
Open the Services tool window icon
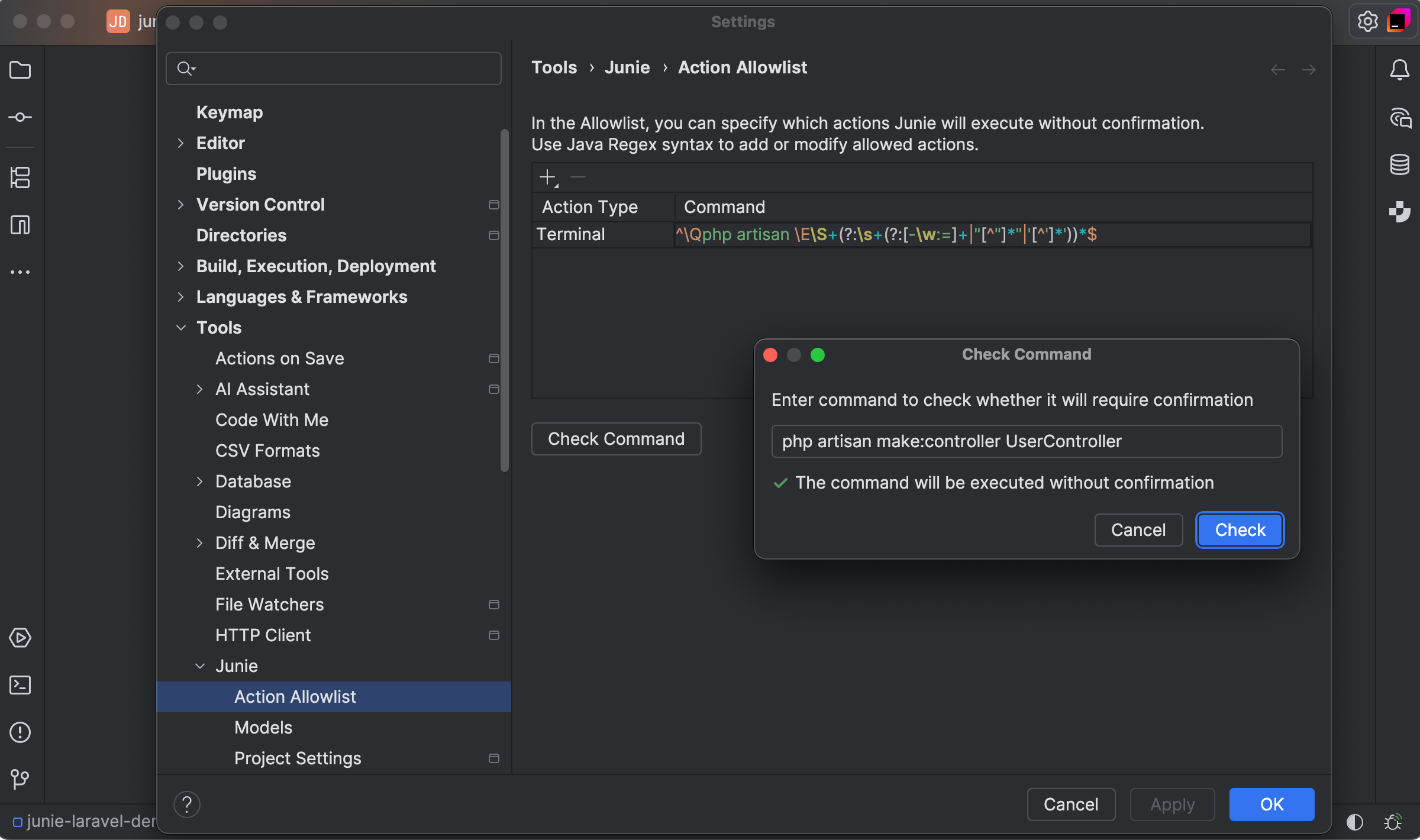pos(20,638)
